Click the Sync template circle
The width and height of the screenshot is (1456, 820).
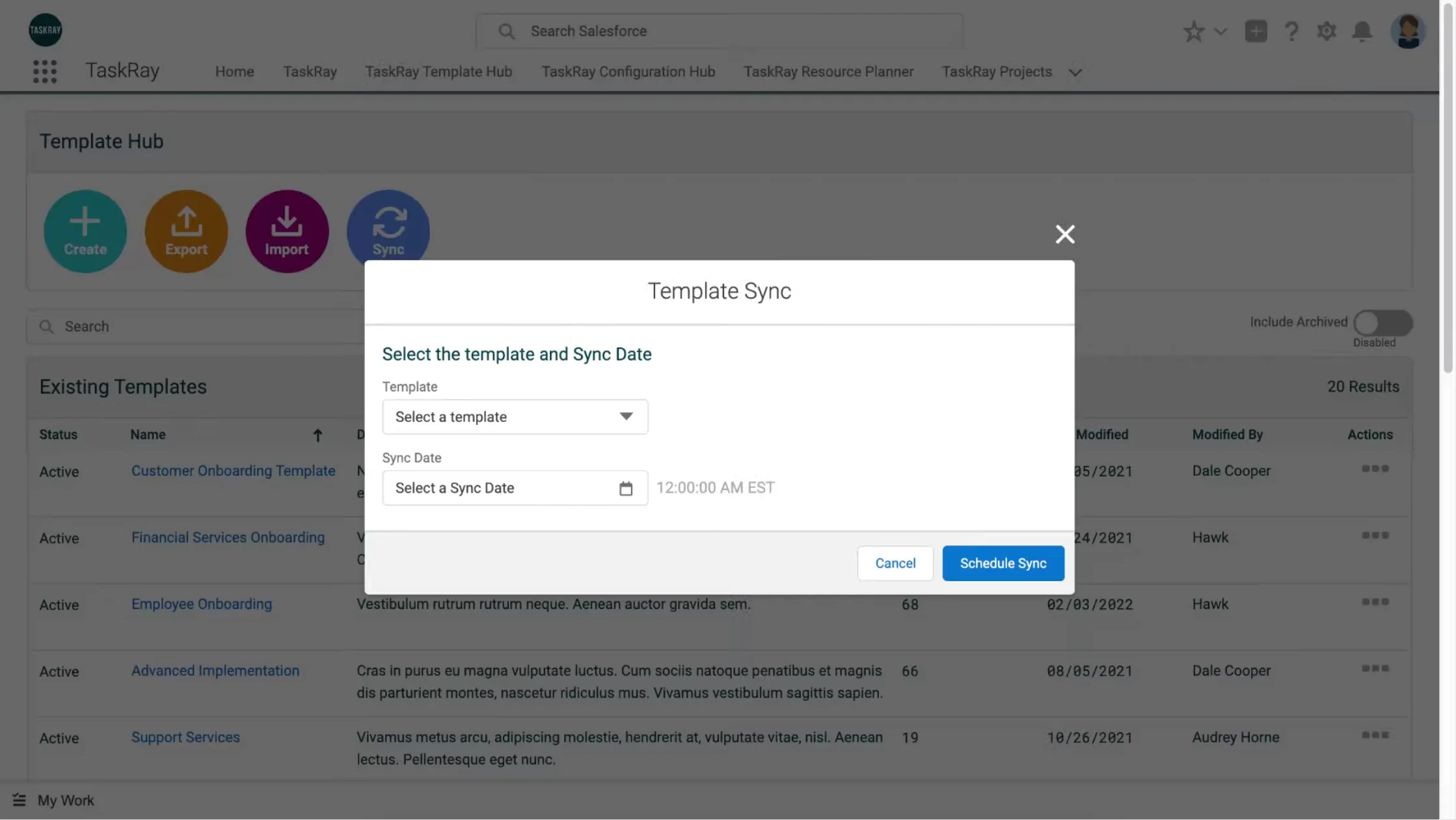(388, 226)
